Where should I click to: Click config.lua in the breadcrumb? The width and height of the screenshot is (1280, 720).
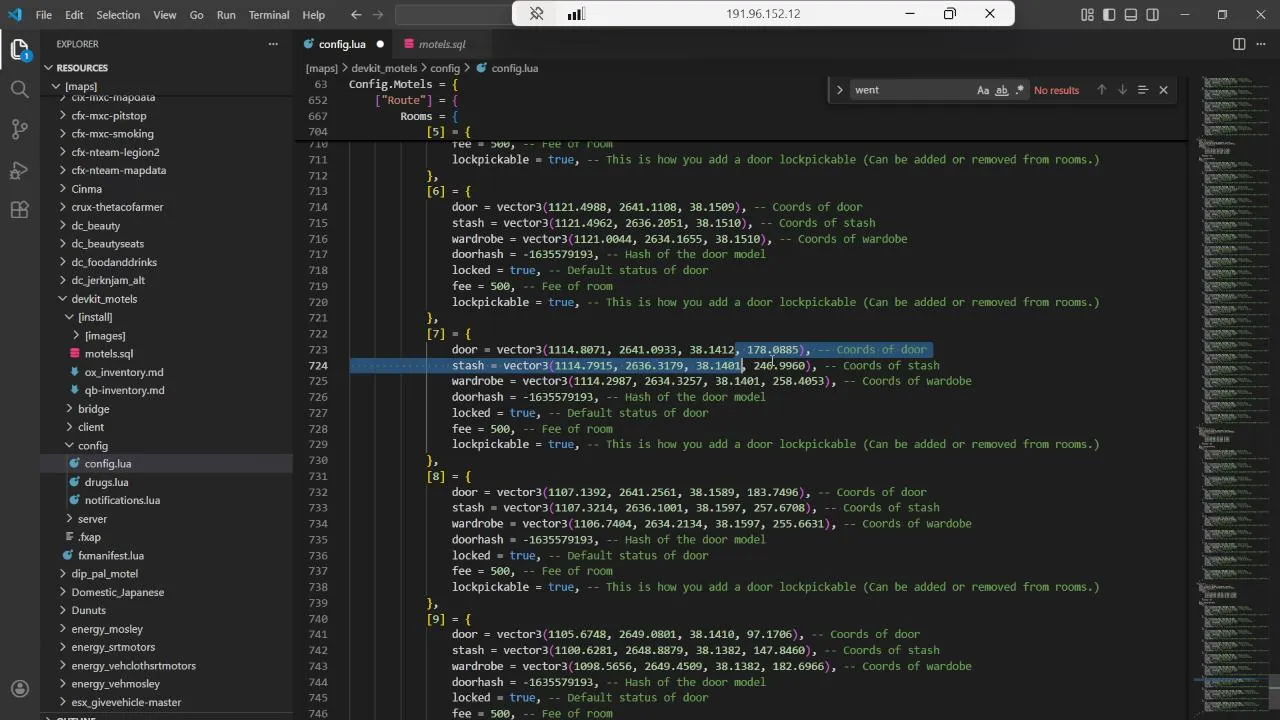coord(514,68)
